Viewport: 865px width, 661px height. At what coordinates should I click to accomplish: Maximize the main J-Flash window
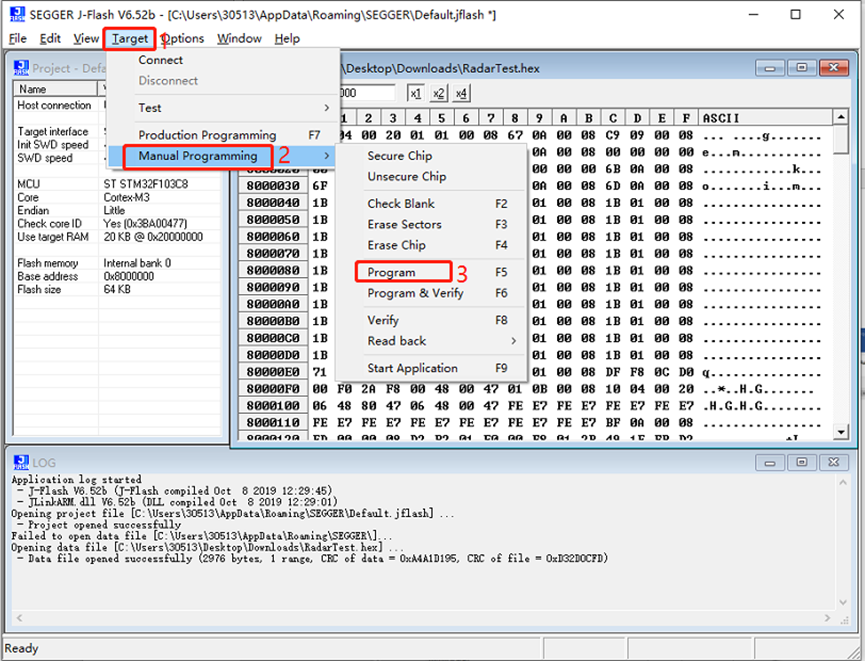(x=795, y=14)
